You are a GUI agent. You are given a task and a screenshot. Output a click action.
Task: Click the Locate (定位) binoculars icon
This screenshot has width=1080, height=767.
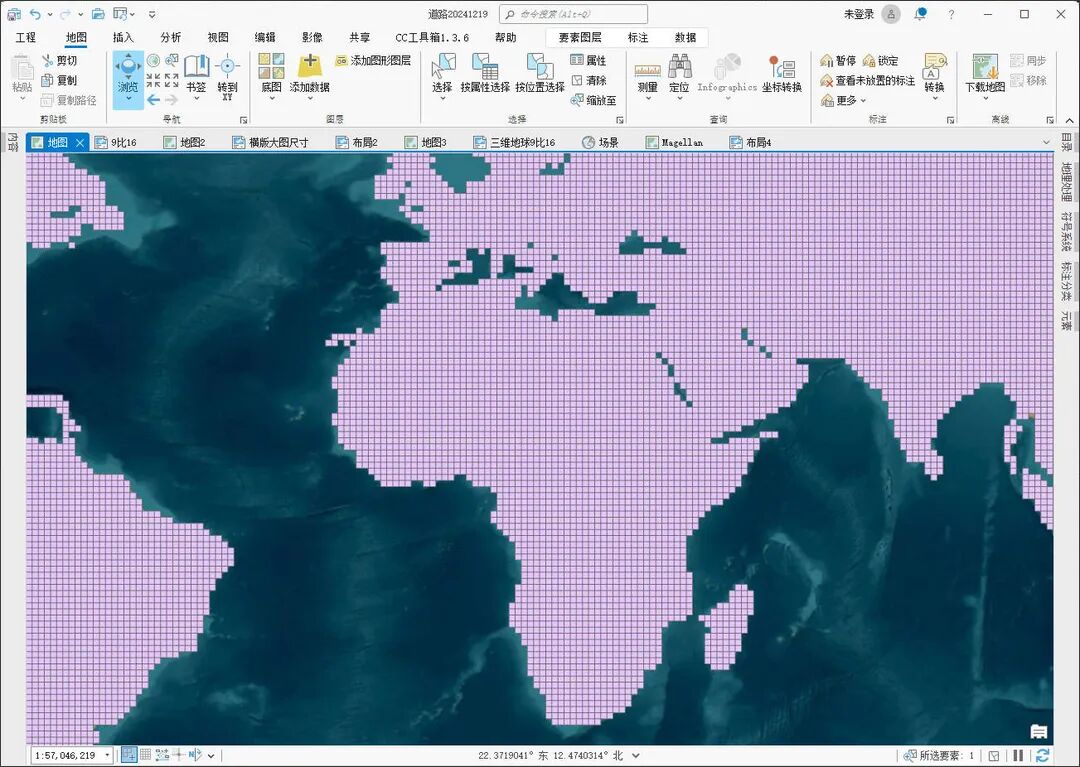(679, 67)
